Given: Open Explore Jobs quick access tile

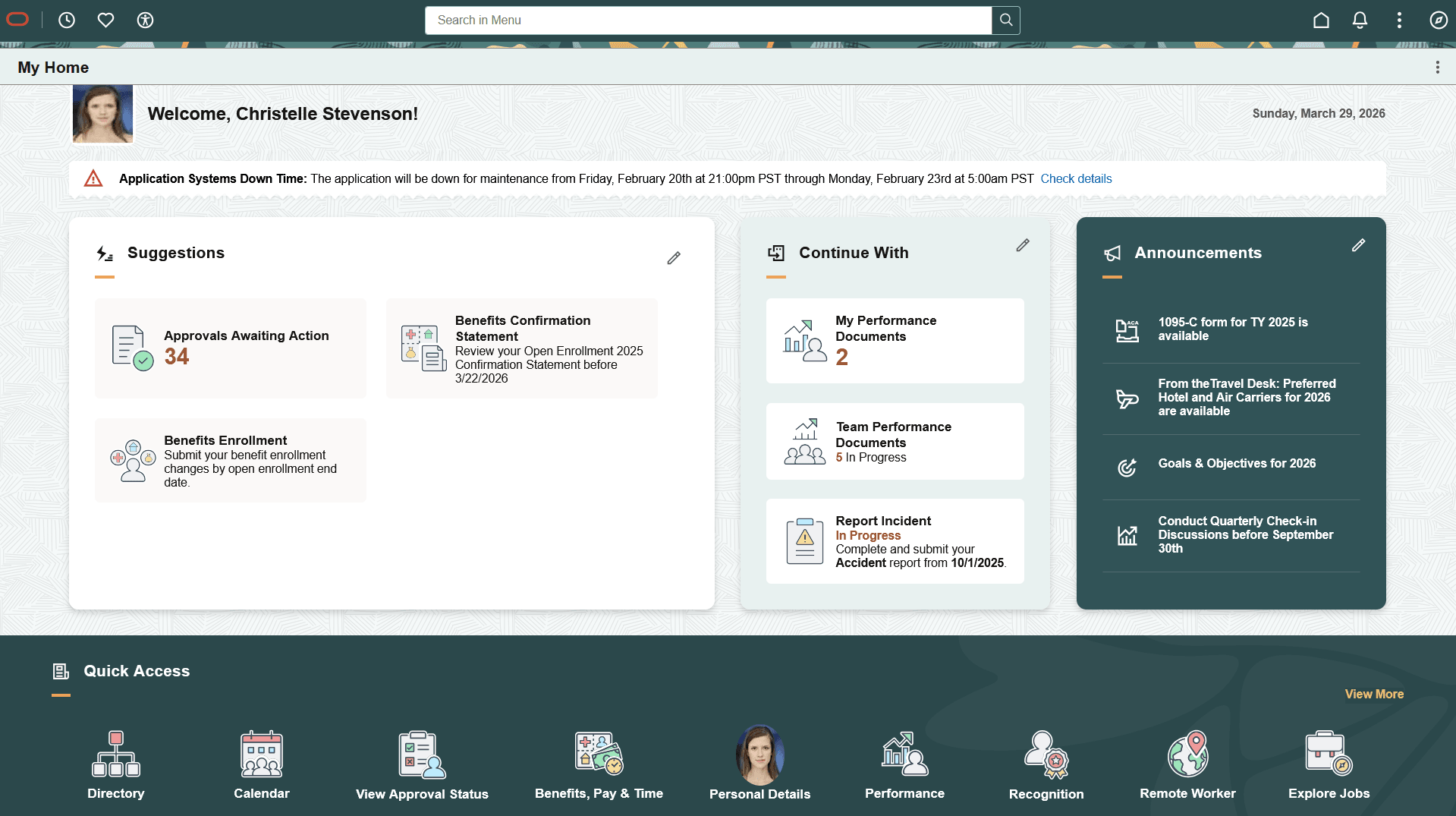Looking at the screenshot, I should click(1329, 765).
